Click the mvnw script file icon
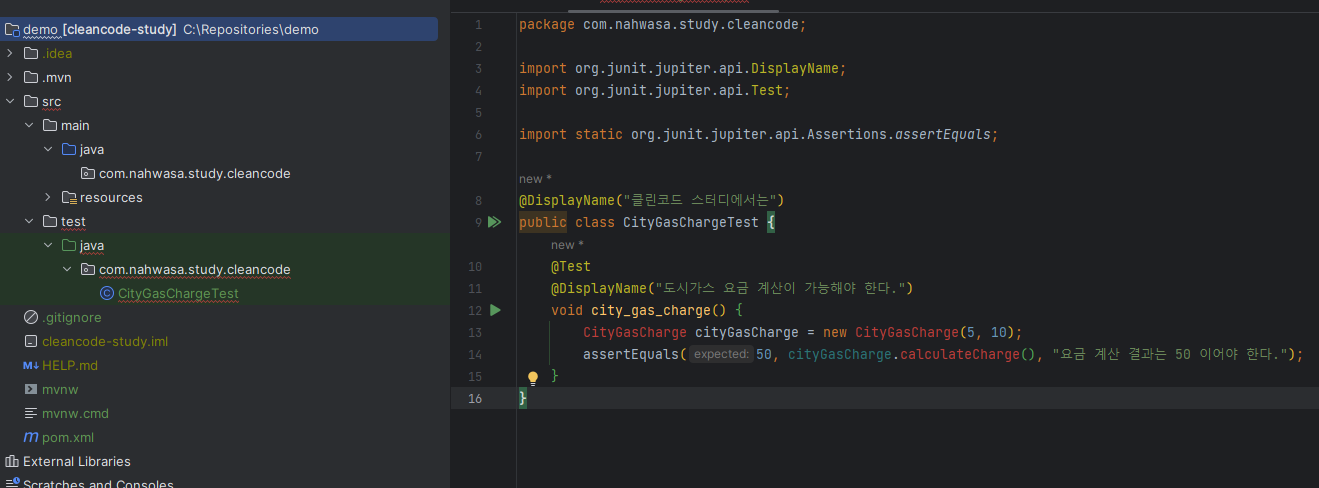The image size is (1319, 488). [x=31, y=389]
